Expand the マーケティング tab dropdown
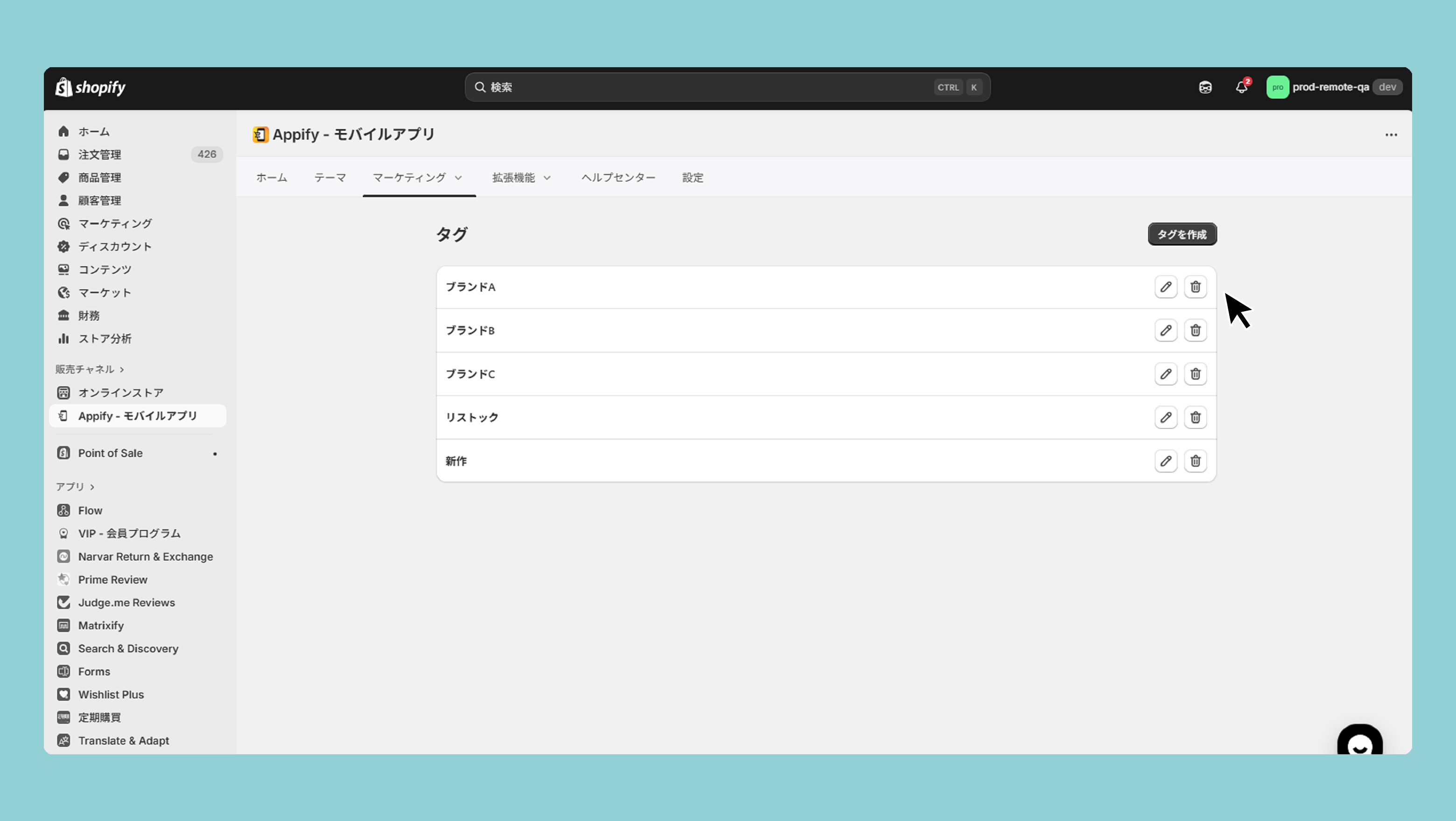The width and height of the screenshot is (1456, 821). (418, 177)
